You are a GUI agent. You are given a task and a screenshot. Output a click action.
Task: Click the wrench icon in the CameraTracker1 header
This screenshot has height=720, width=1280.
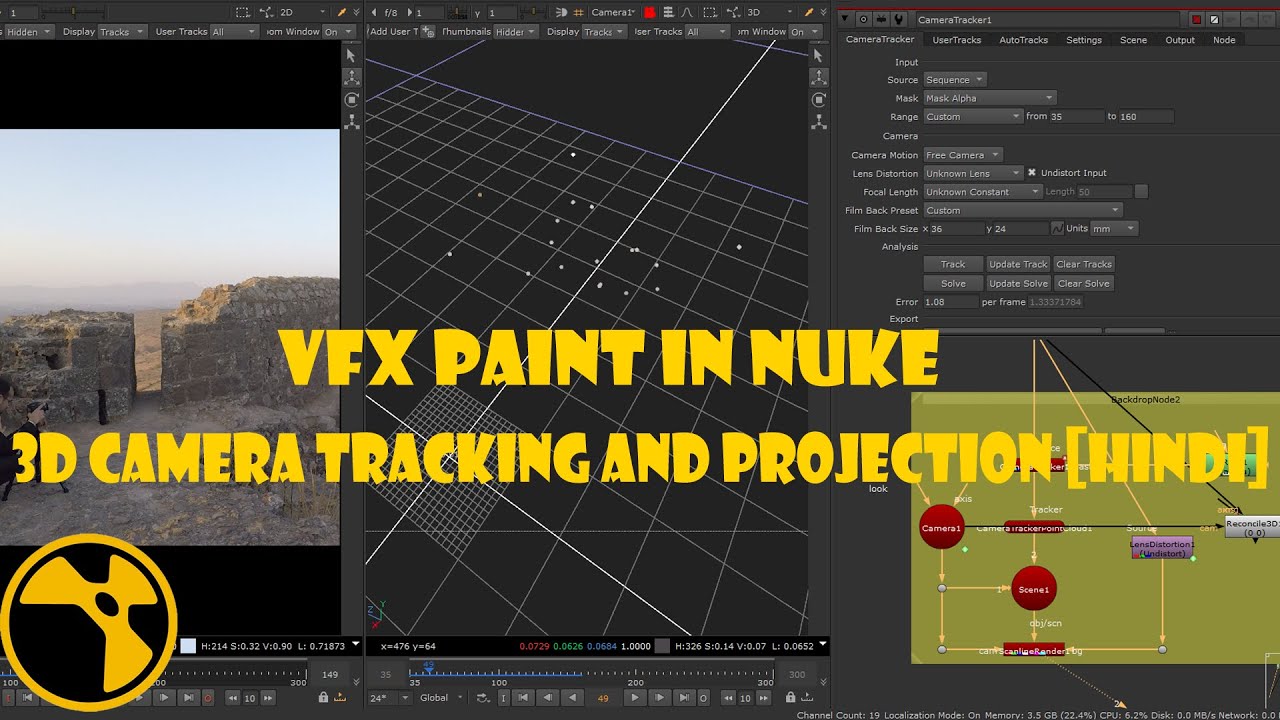pyautogui.click(x=899, y=19)
